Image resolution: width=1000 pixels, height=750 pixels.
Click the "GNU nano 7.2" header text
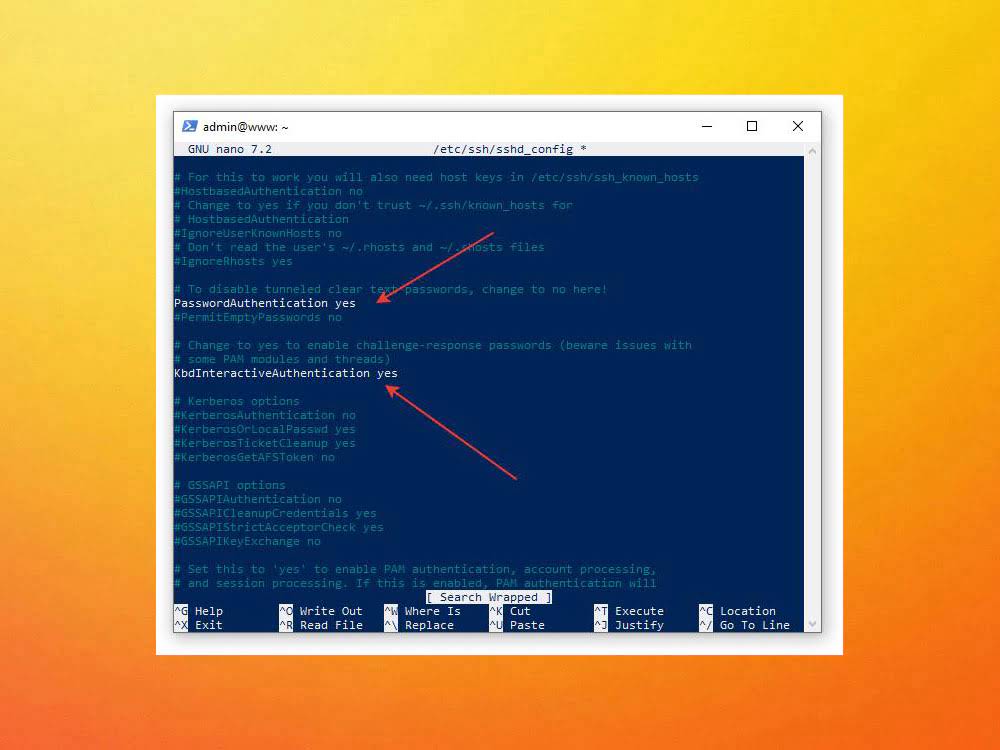click(230, 149)
